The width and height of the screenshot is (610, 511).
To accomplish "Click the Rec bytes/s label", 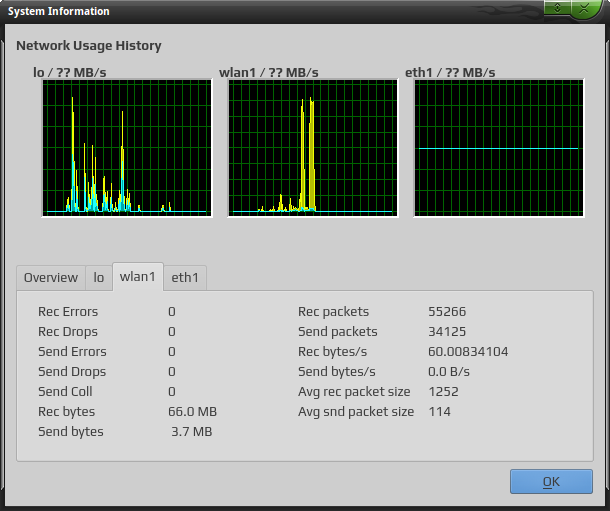I will pos(333,352).
